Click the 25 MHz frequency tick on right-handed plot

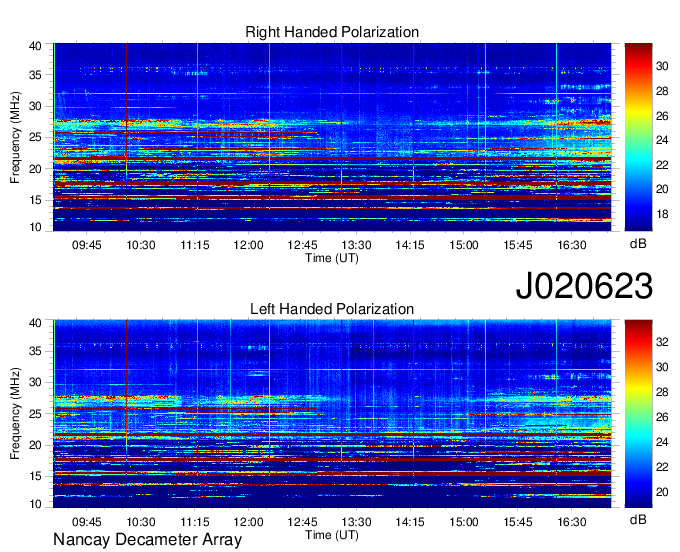coord(36,137)
